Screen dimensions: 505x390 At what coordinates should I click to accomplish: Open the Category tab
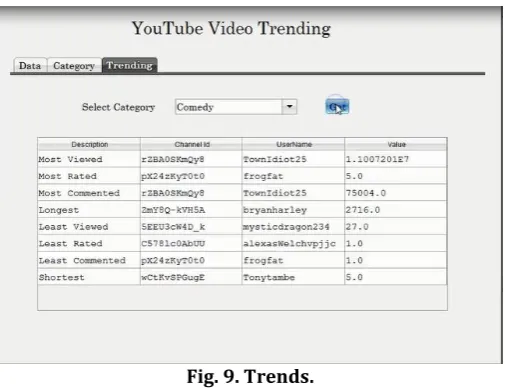[74, 65]
